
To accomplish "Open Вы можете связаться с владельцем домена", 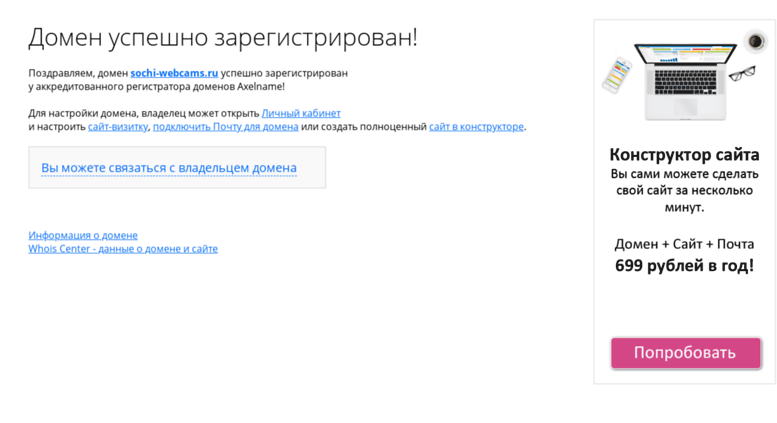I will click(169, 167).
